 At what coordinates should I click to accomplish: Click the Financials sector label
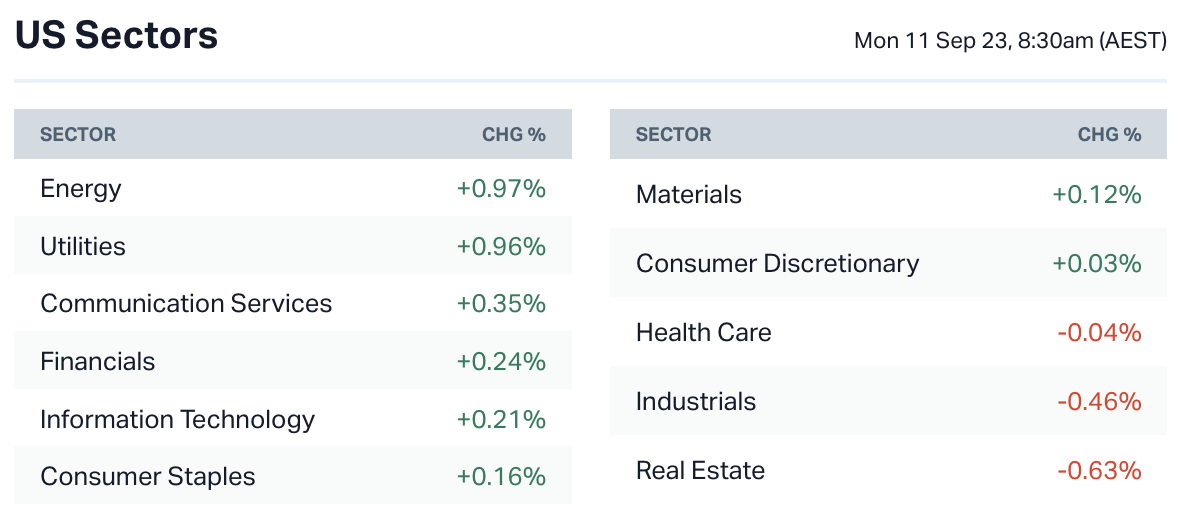[98, 361]
